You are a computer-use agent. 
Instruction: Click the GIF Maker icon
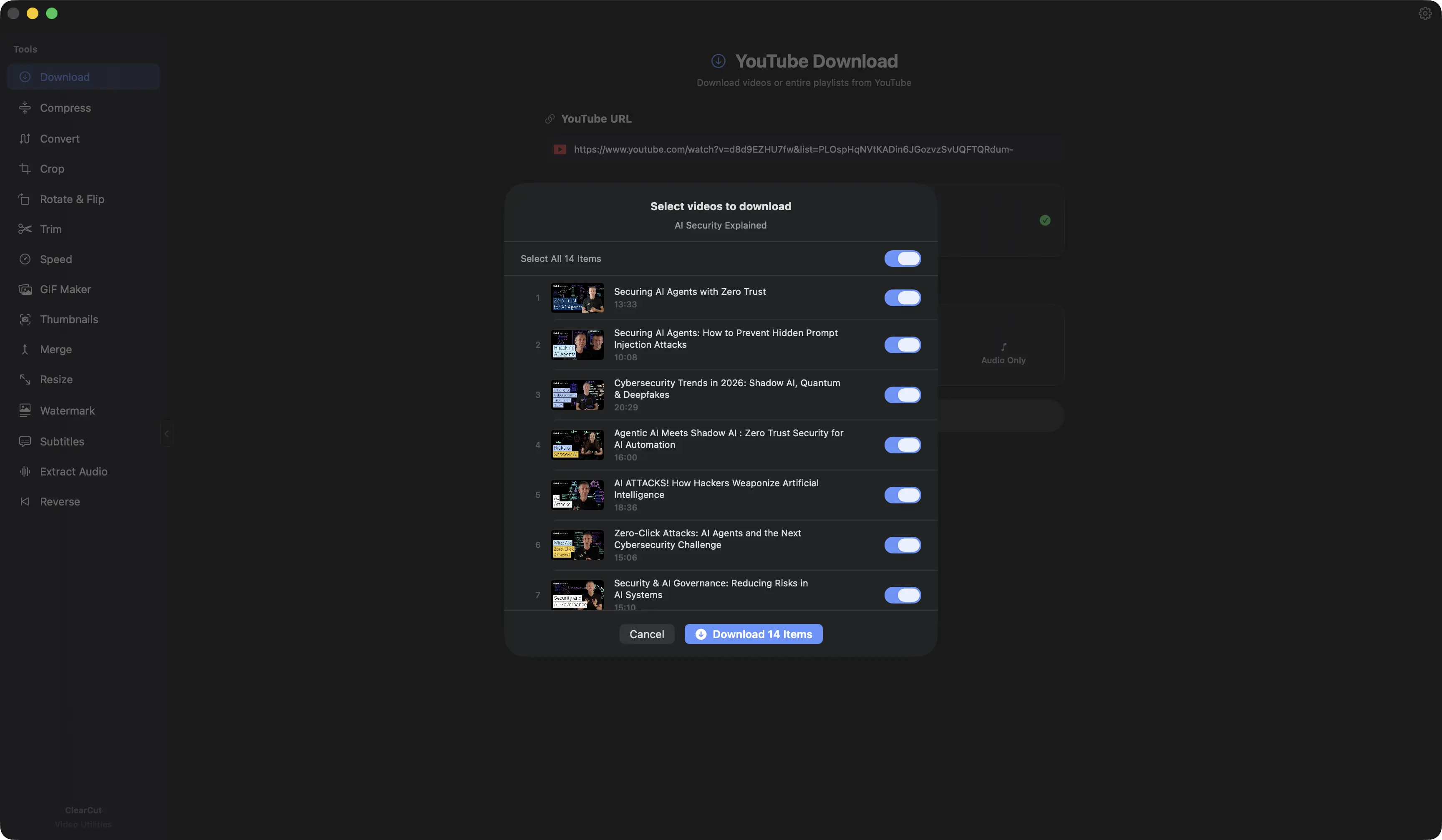[x=25, y=289]
